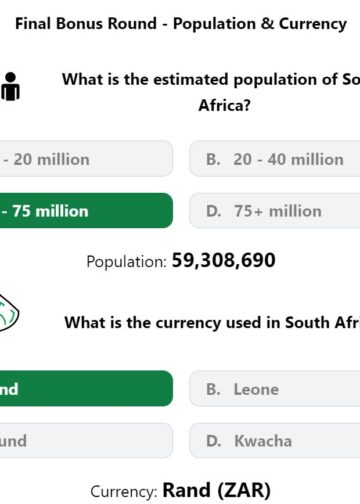Click the word 'Africa?' in the question
This screenshot has height=504, width=360.
224,106
